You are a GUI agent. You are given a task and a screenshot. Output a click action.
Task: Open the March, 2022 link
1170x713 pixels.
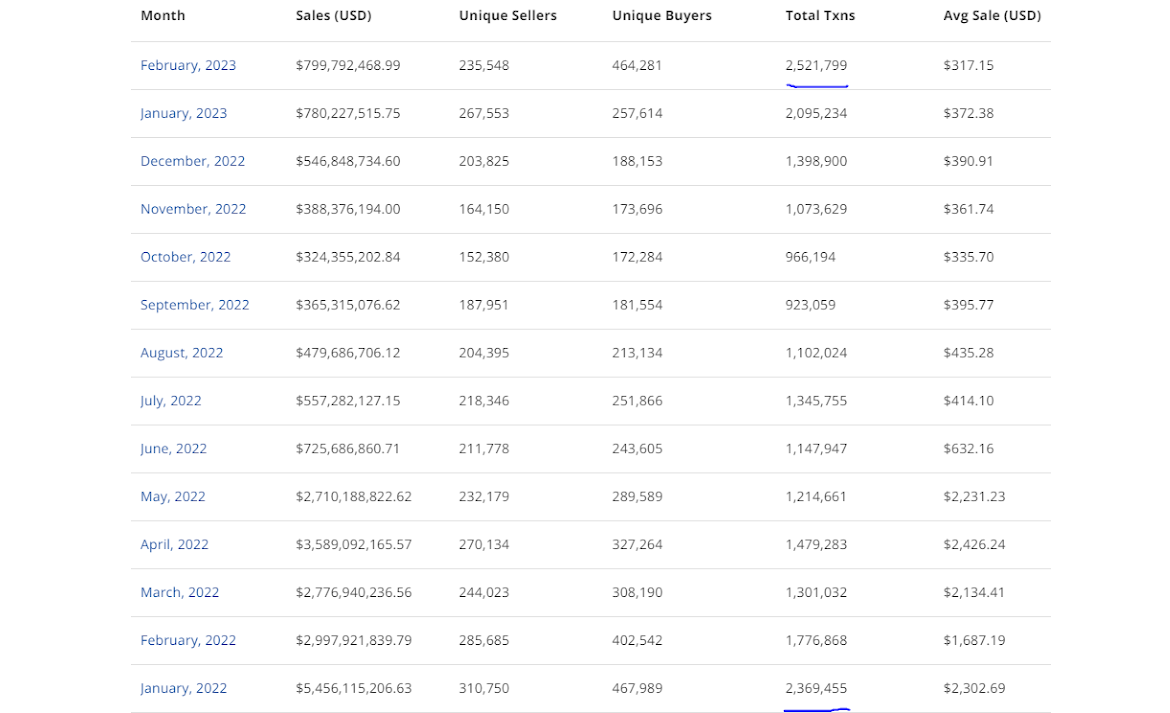click(x=179, y=592)
